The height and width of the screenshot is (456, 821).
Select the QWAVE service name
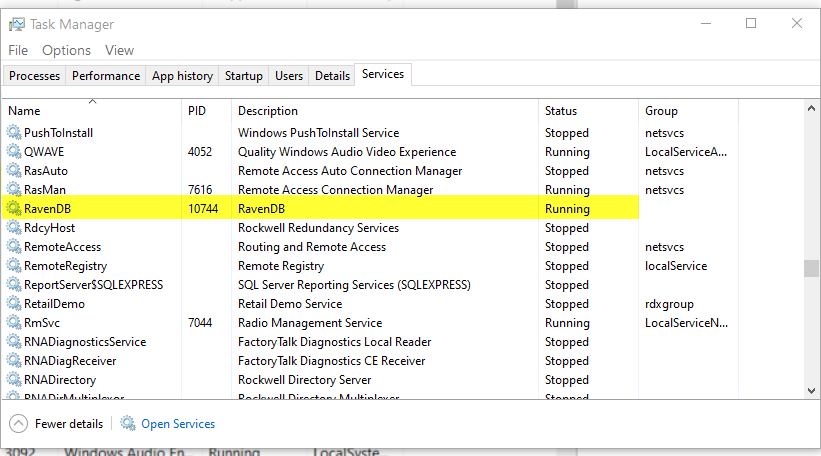(x=44, y=152)
